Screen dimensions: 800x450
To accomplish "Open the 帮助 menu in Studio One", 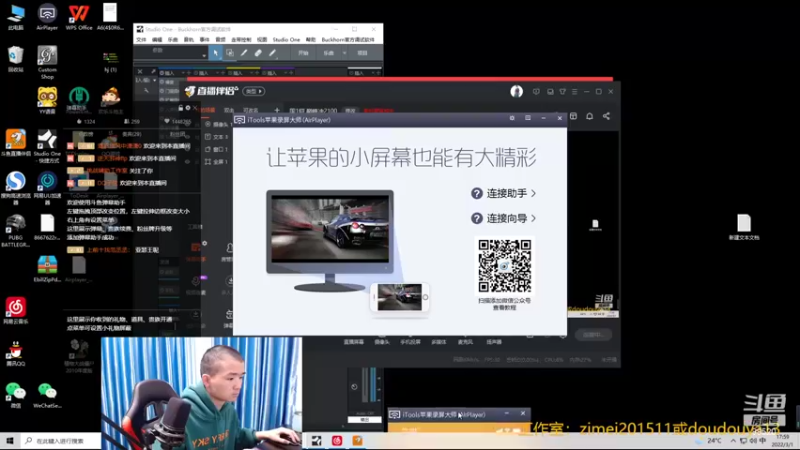I will 310,40.
